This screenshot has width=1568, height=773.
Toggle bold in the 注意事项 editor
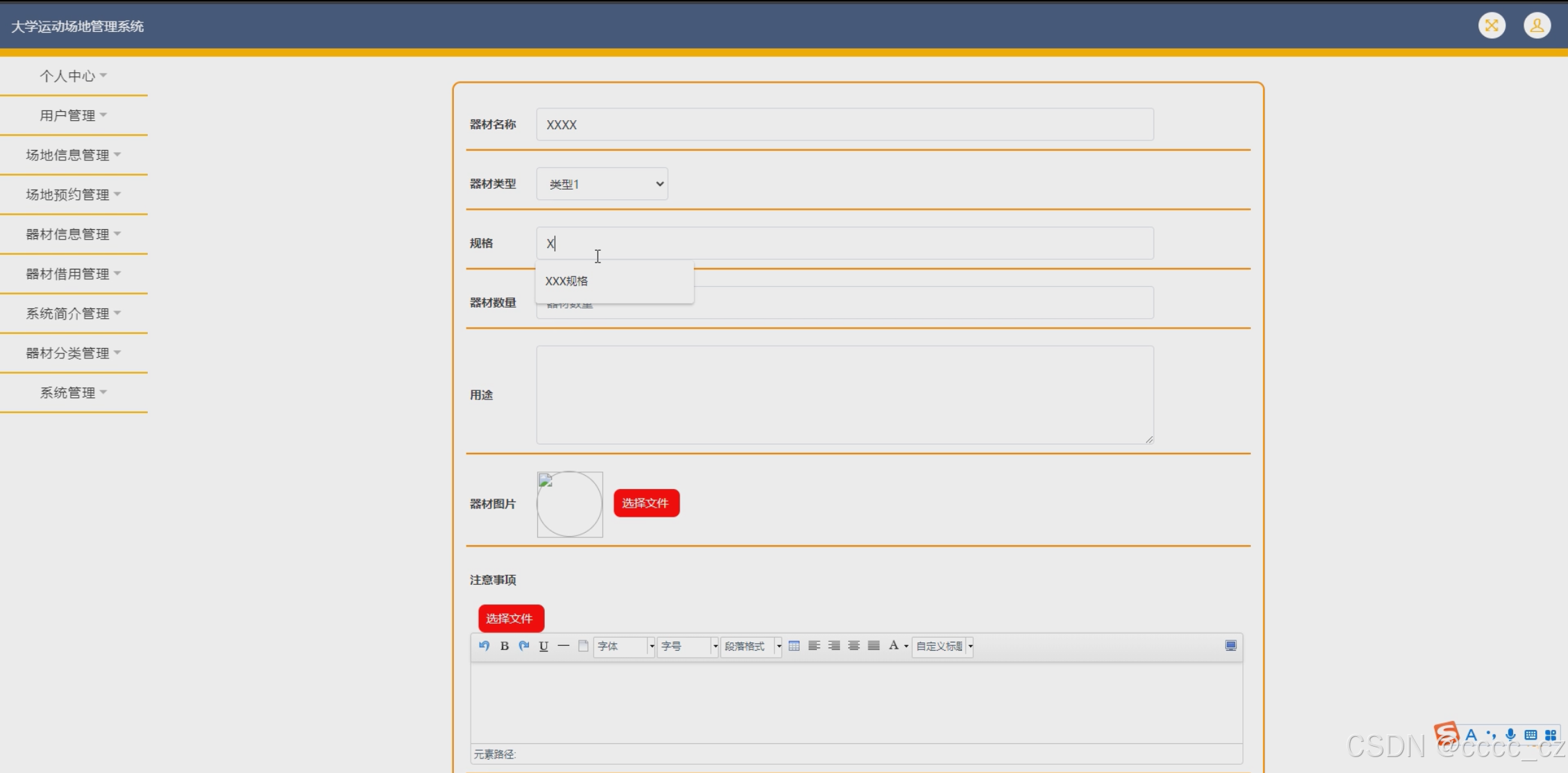505,646
